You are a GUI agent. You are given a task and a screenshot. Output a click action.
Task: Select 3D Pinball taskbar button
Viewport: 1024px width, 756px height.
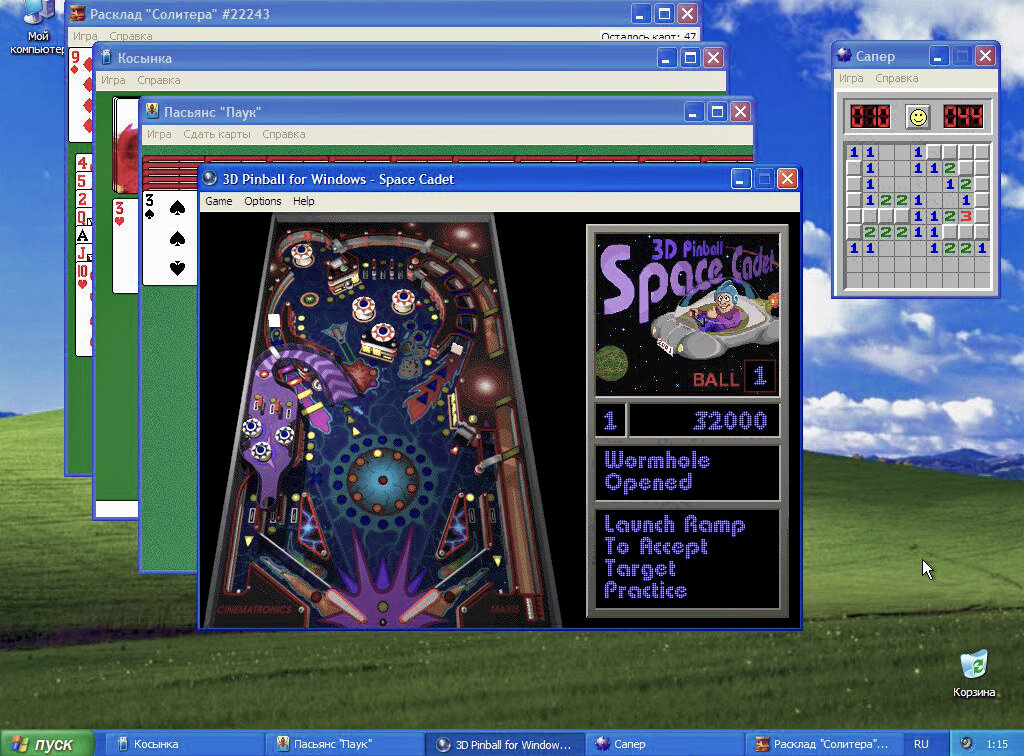(504, 744)
